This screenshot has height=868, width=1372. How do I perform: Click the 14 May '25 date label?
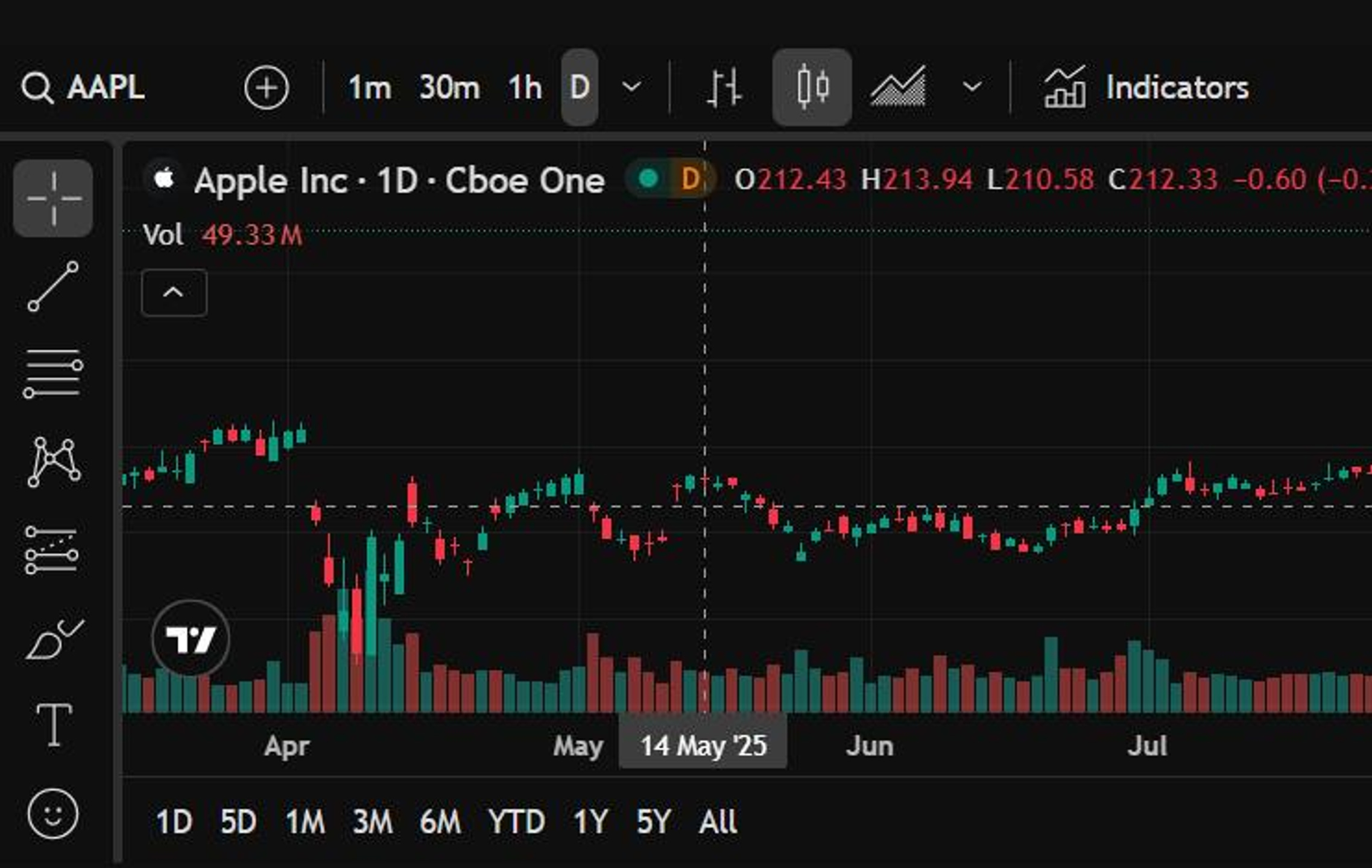pos(703,745)
